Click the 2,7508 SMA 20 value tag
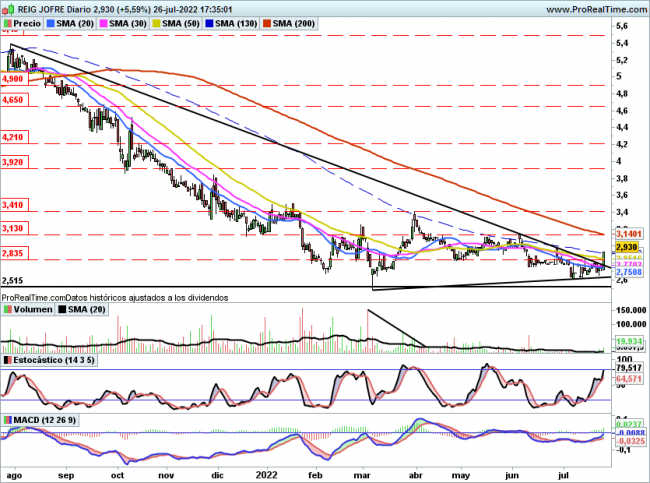The width and height of the screenshot is (650, 483). click(629, 272)
